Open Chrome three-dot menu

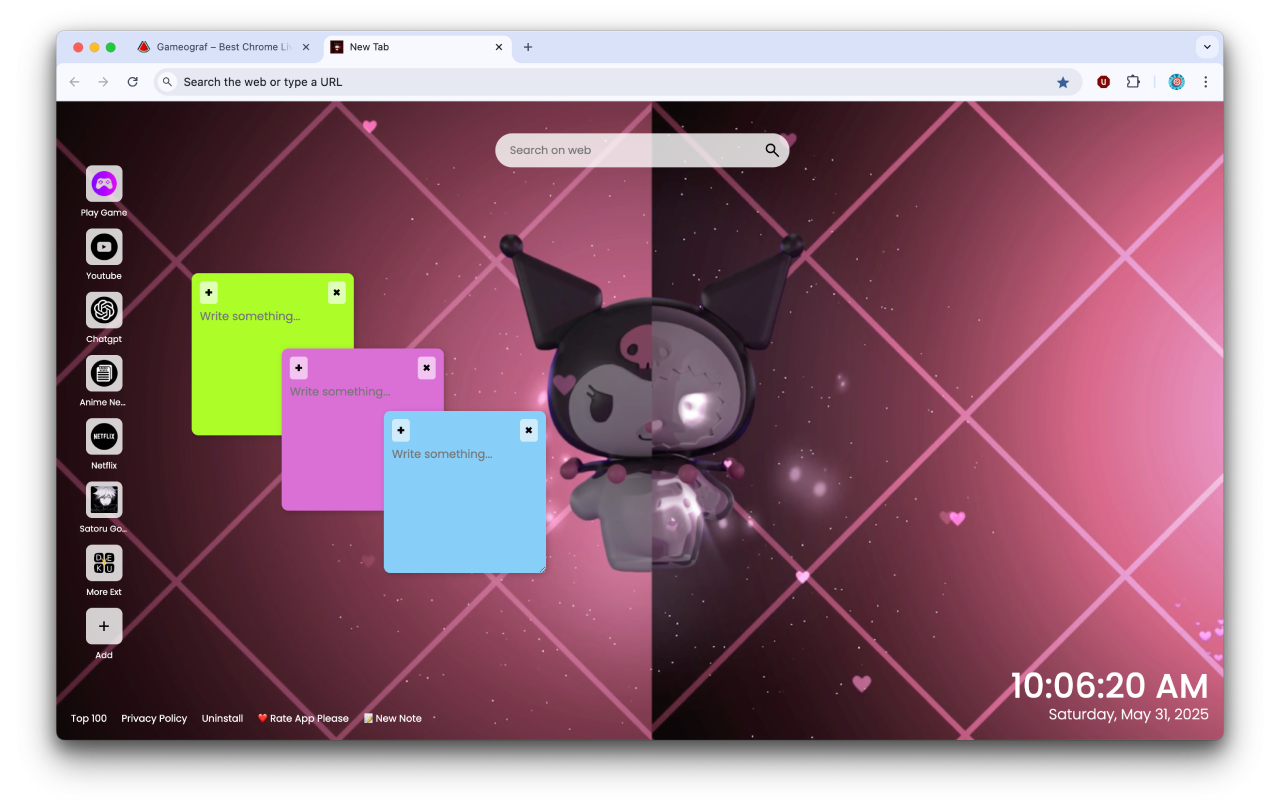tap(1205, 82)
